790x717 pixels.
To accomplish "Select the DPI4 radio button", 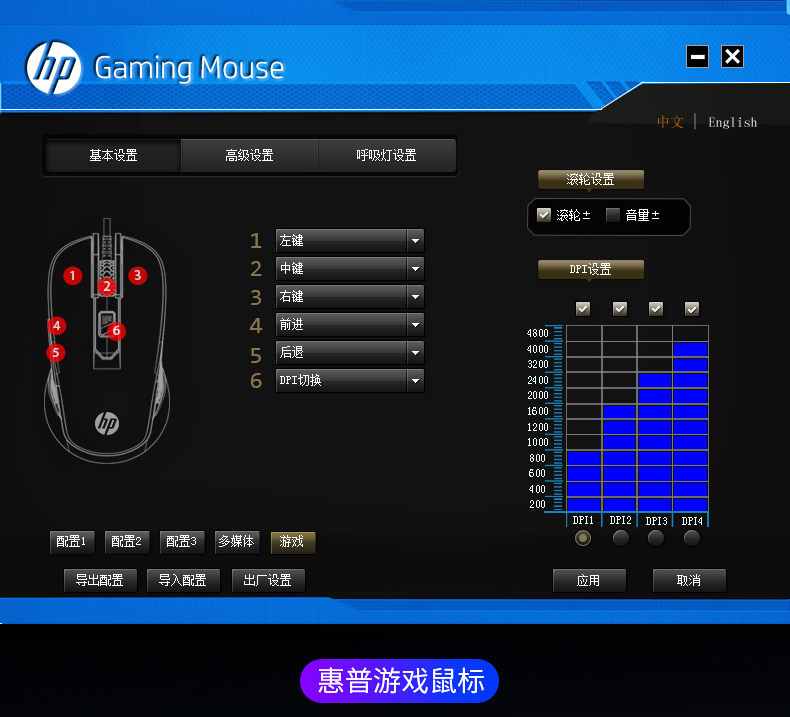I will click(x=692, y=538).
